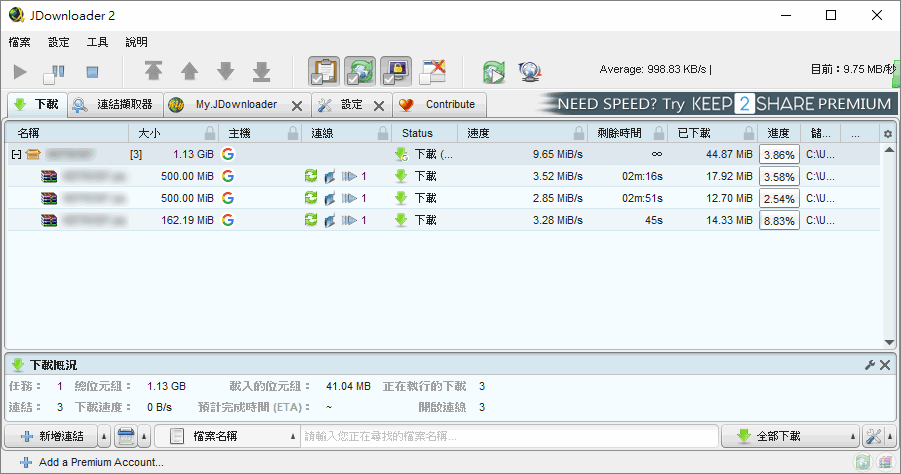Toggle lock icon on 速度 column
Screen dimensions: 901x474
point(579,133)
